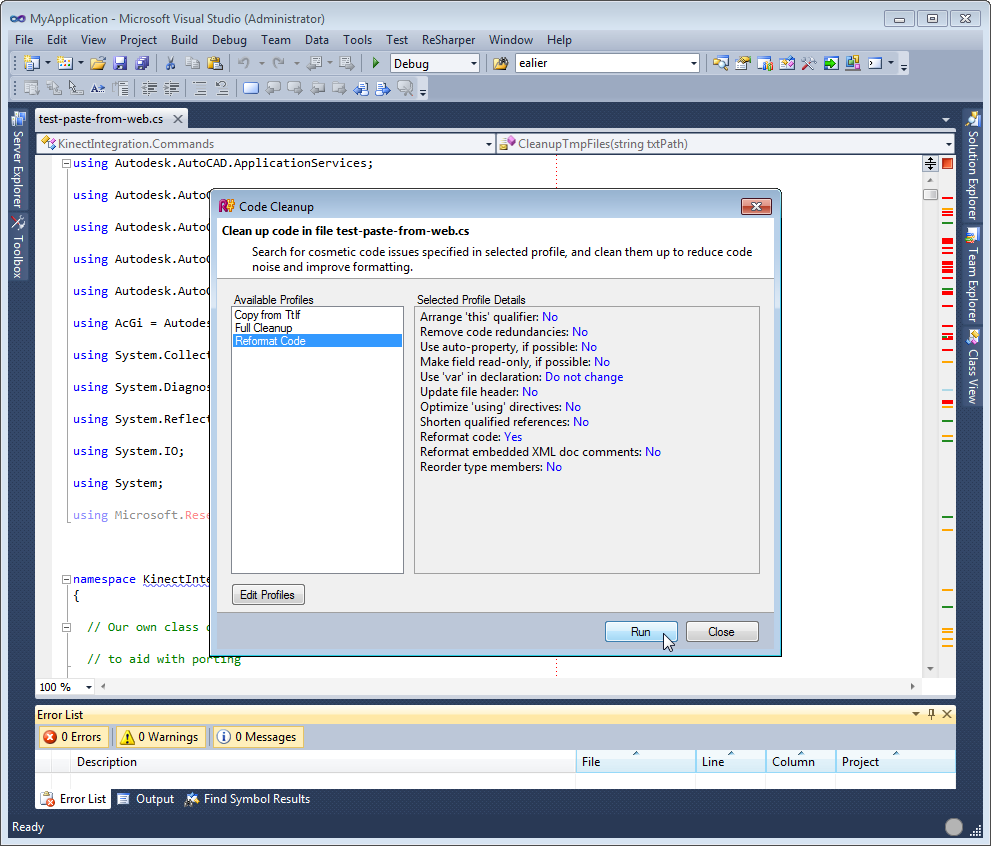The image size is (991, 846).
Task: Toggle the 0 Errors filter
Action: point(72,737)
